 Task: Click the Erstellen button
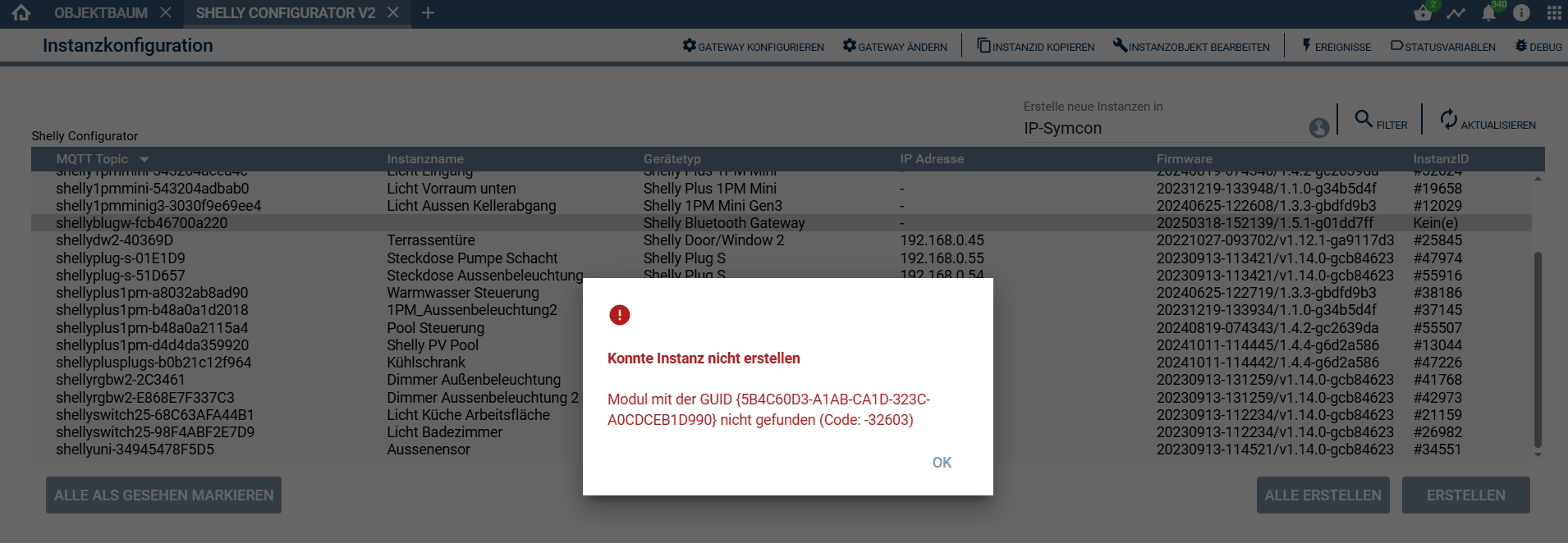point(1466,495)
